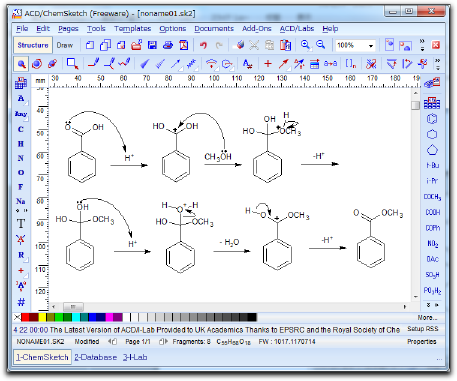Select the Reaction Plus sign tool
The image size is (457, 381).
point(268,63)
